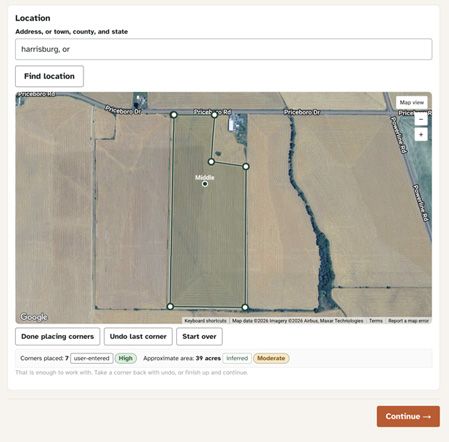Image resolution: width=449 pixels, height=442 pixels.
Task: Click Done placing corners
Action: click(x=57, y=336)
